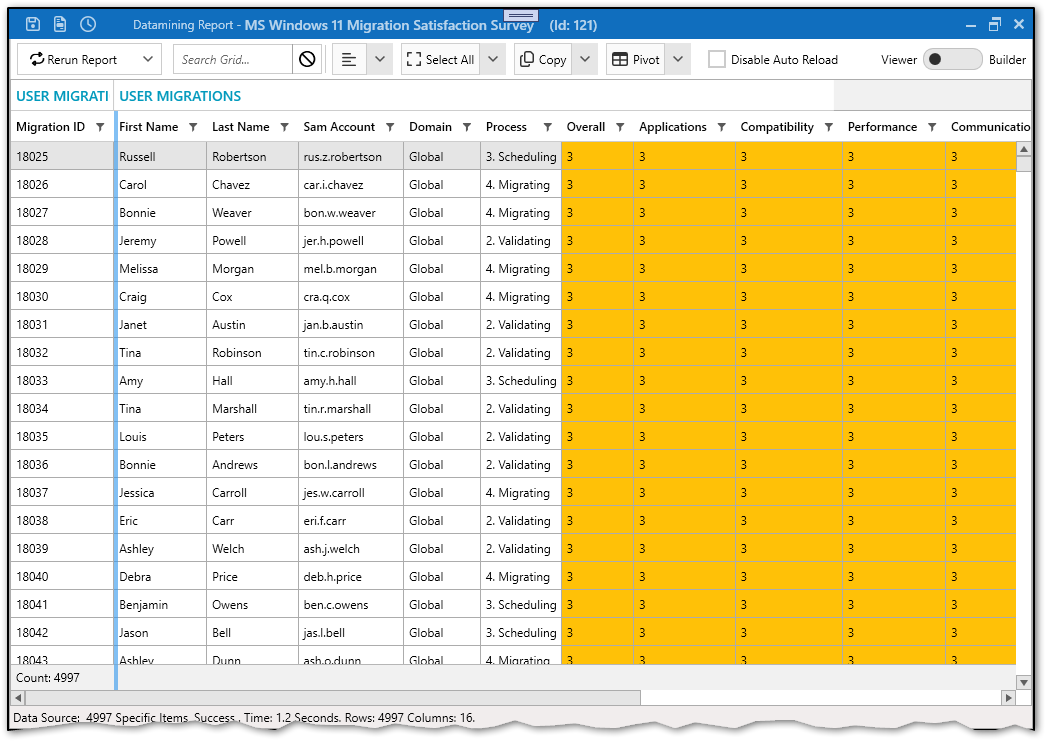
Task: Select the cell 'jas.l.bell'
Action: pos(351,633)
